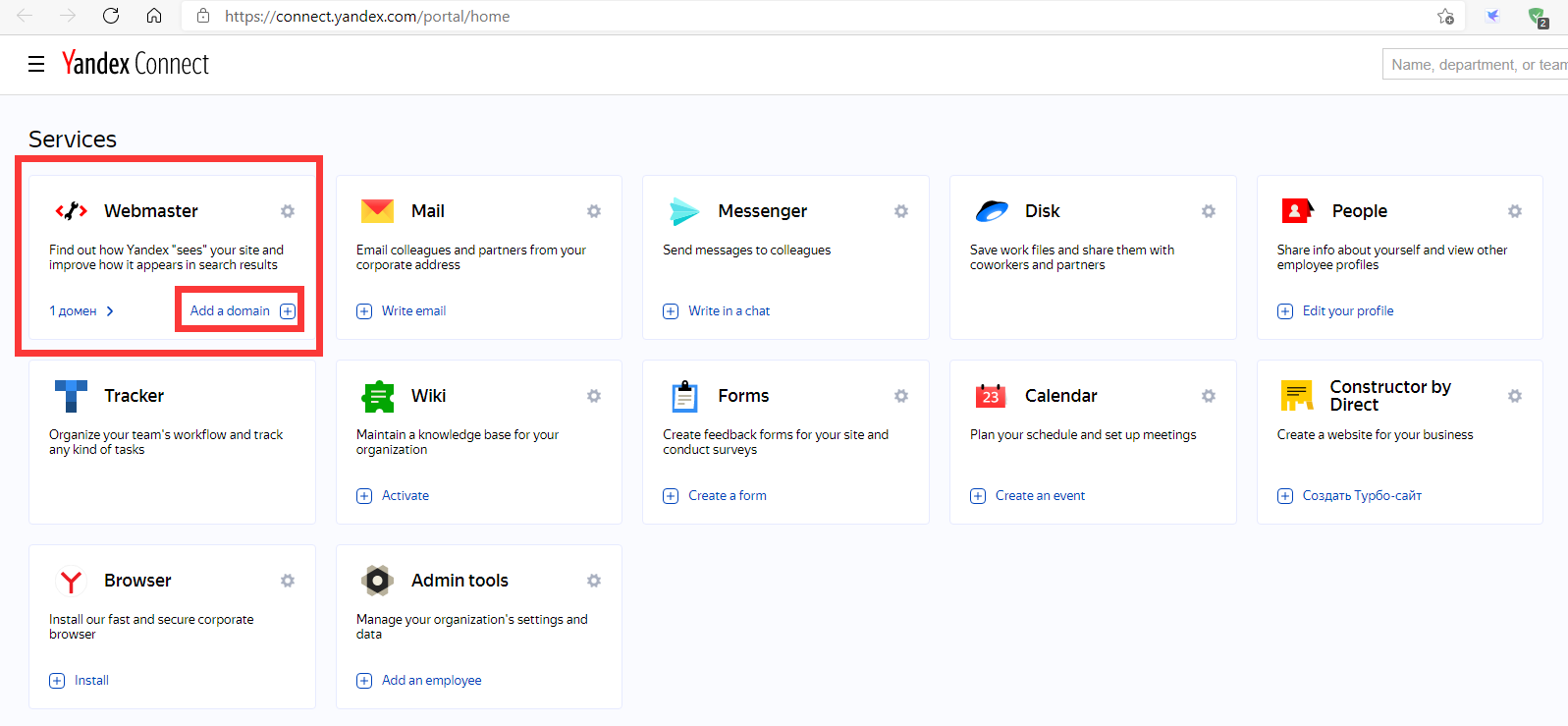
Task: Open the Webmaster title
Action: pos(151,211)
